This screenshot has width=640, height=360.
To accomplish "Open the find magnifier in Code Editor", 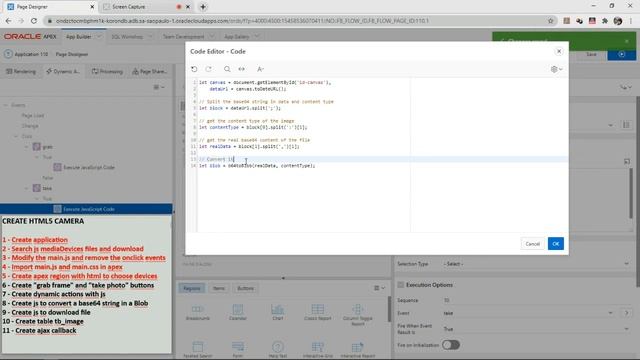I will [227, 69].
